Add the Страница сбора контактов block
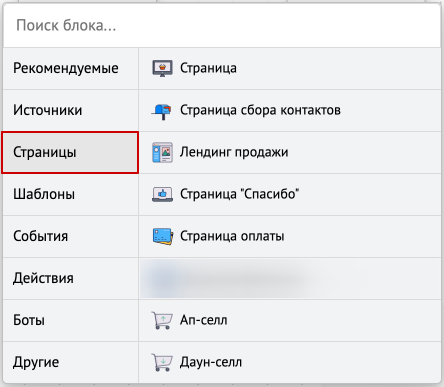This screenshot has height=387, width=444. click(290, 110)
